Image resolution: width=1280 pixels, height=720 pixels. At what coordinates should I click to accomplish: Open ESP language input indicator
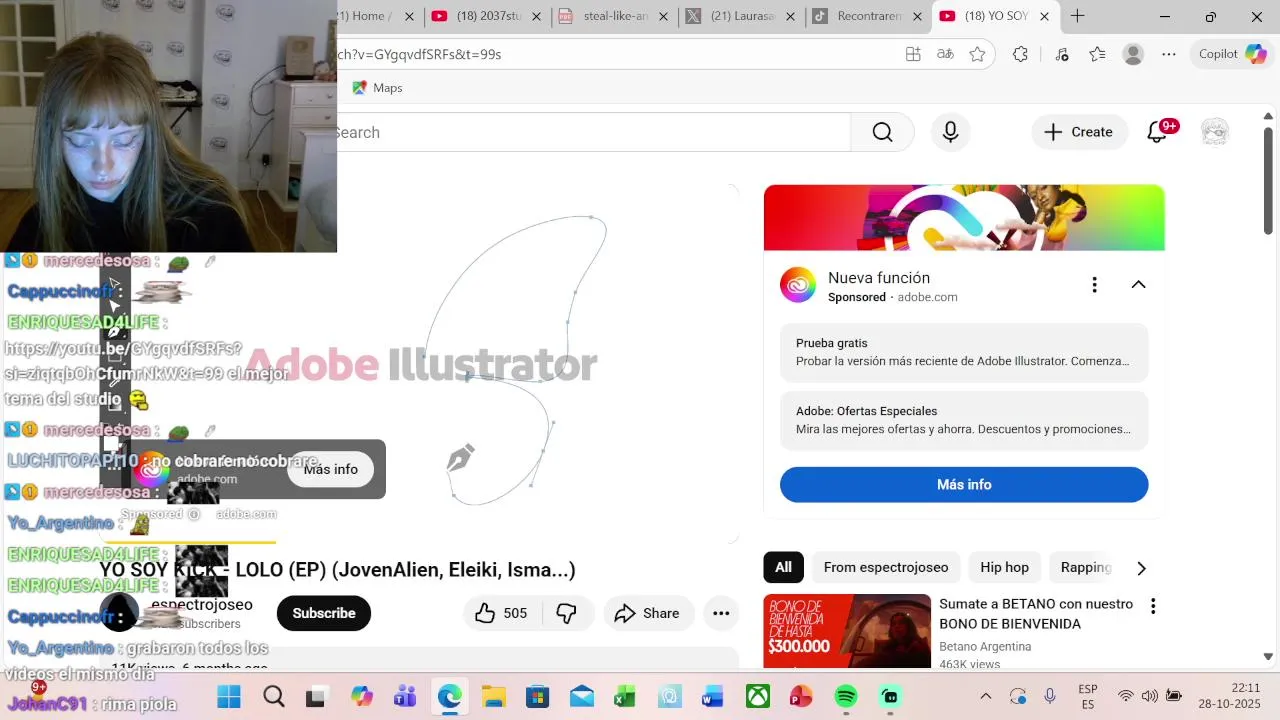[x=1088, y=696]
